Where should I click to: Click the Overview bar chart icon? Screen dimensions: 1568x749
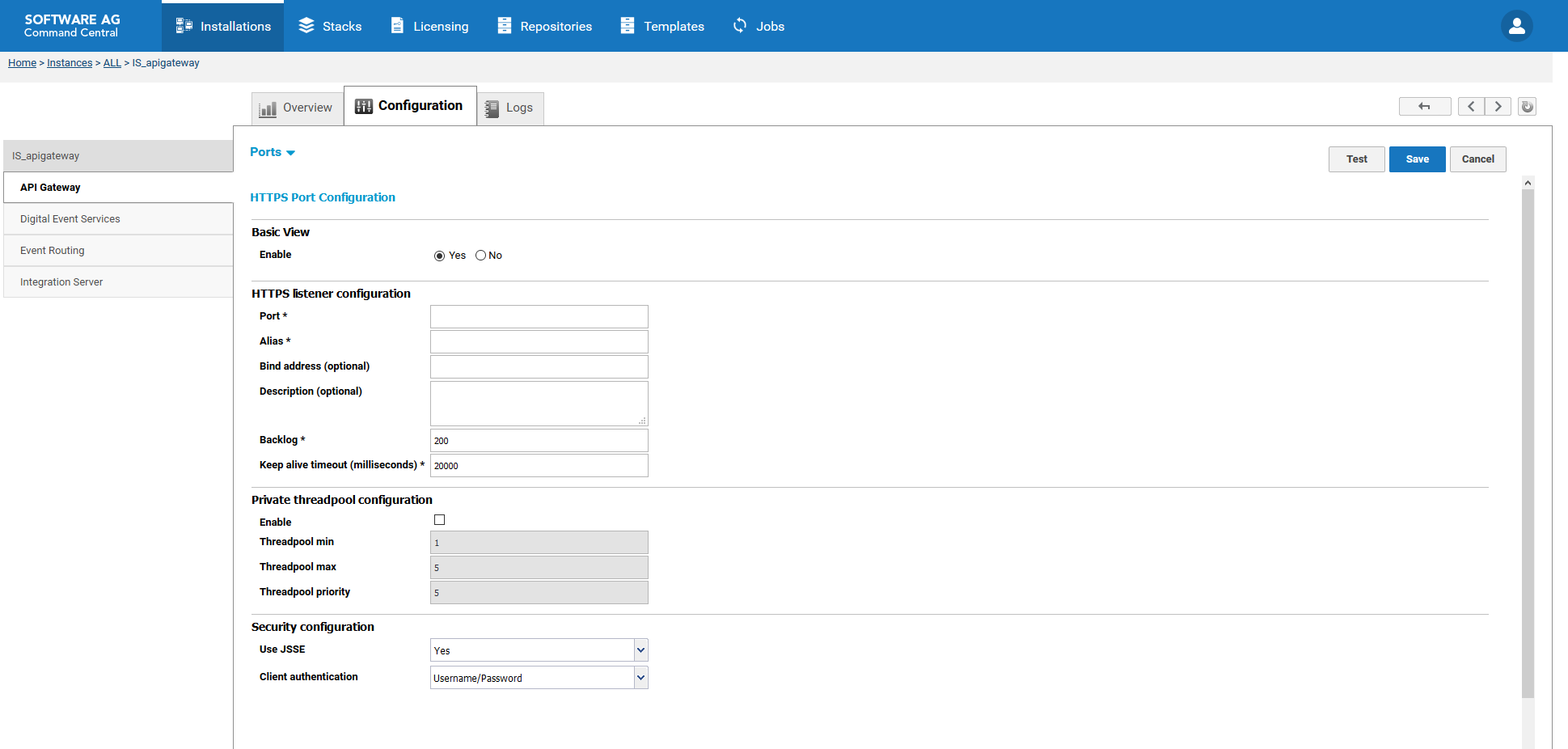(268, 108)
